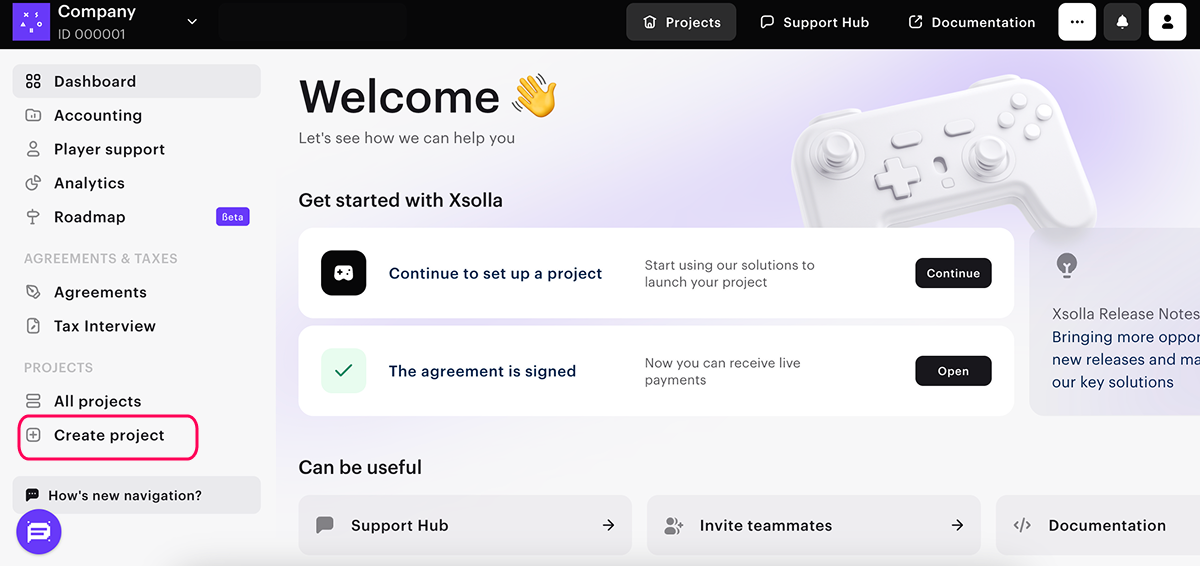
Task: Open the user profile avatar icon
Action: point(1167,22)
